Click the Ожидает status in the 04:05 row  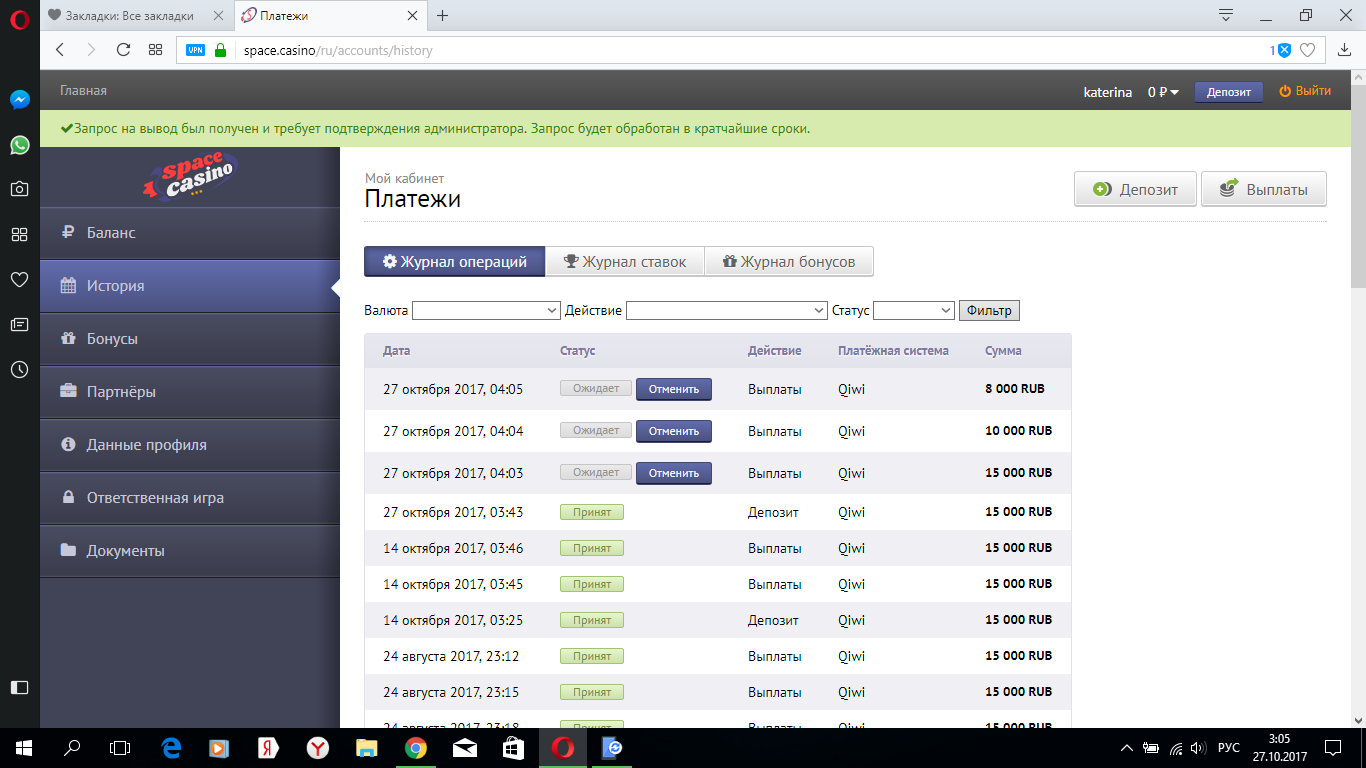[x=596, y=389]
